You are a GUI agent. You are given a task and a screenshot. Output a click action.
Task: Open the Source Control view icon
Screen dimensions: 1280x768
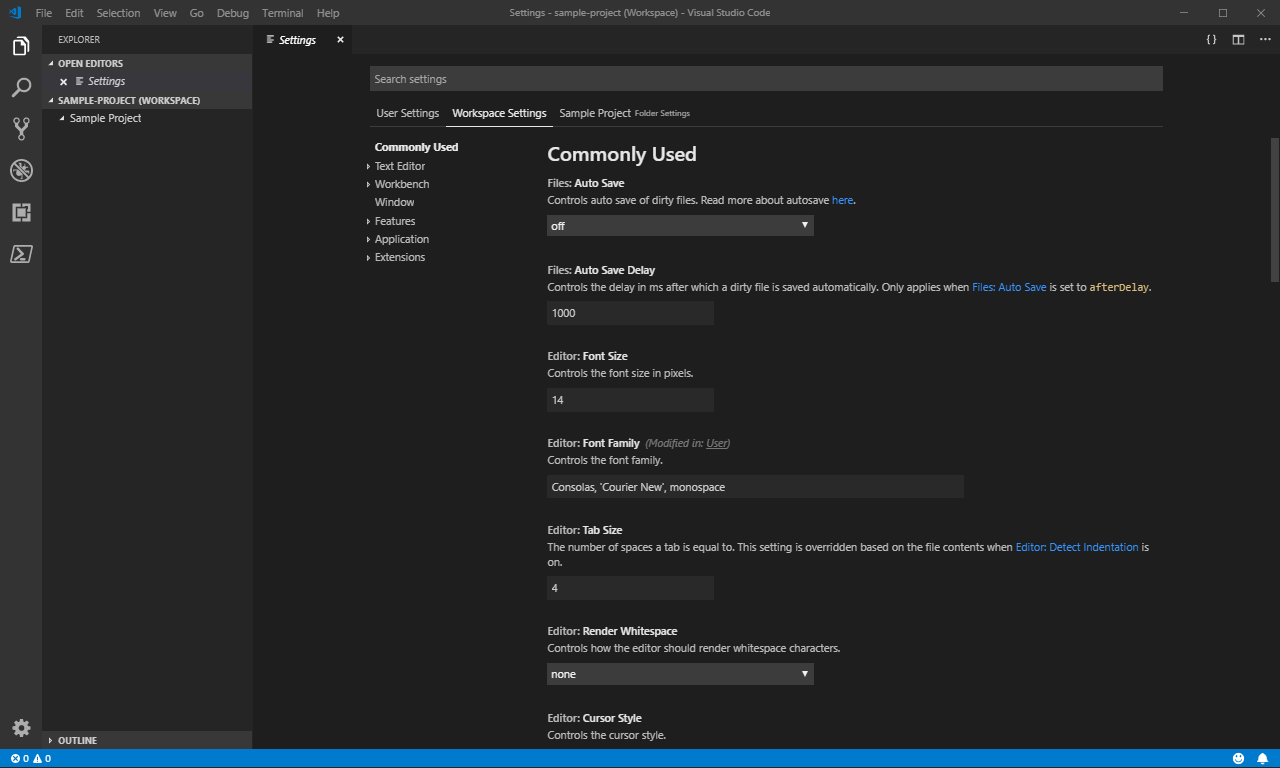pyautogui.click(x=21, y=129)
